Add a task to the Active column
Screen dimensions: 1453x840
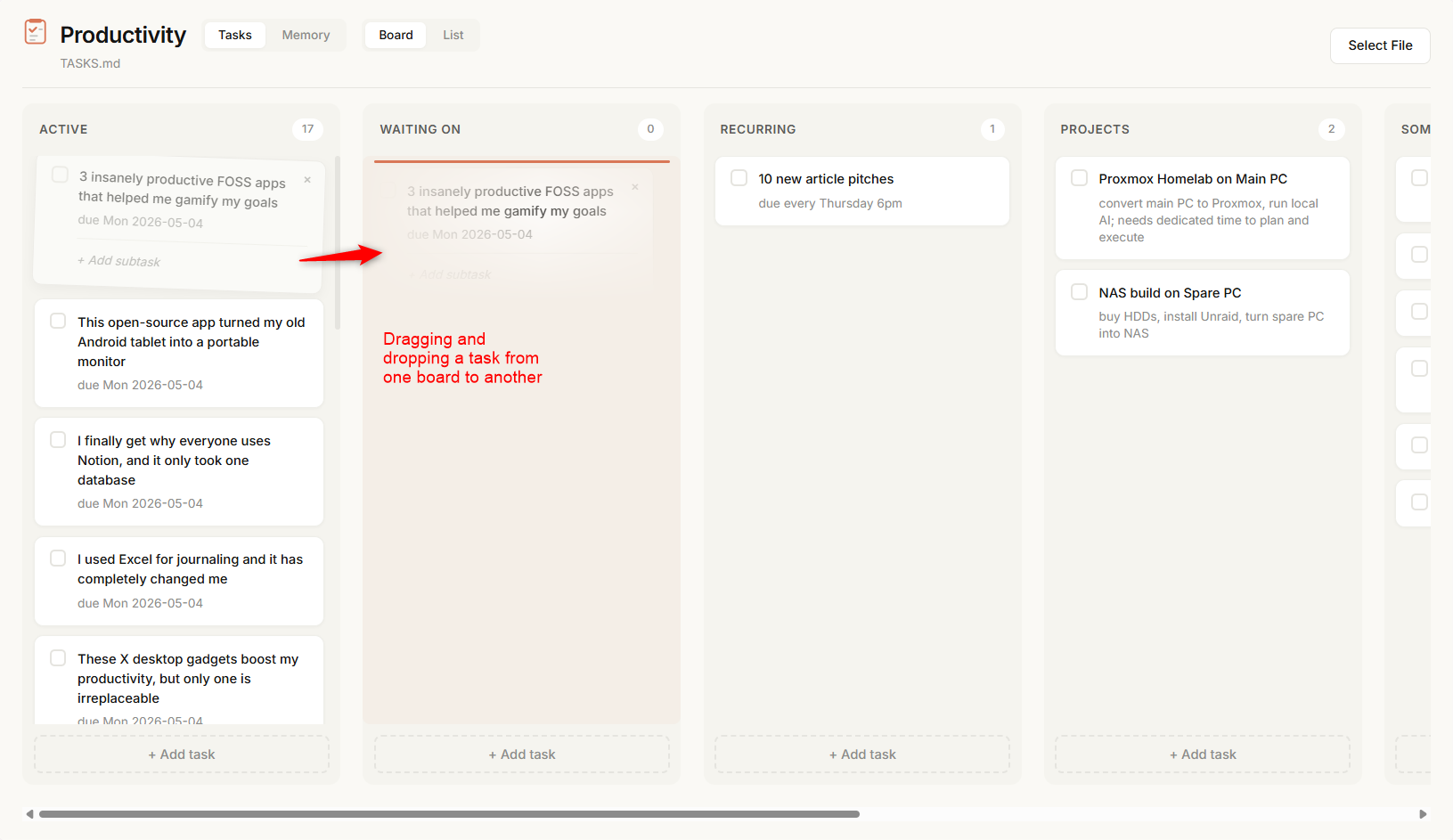point(182,754)
